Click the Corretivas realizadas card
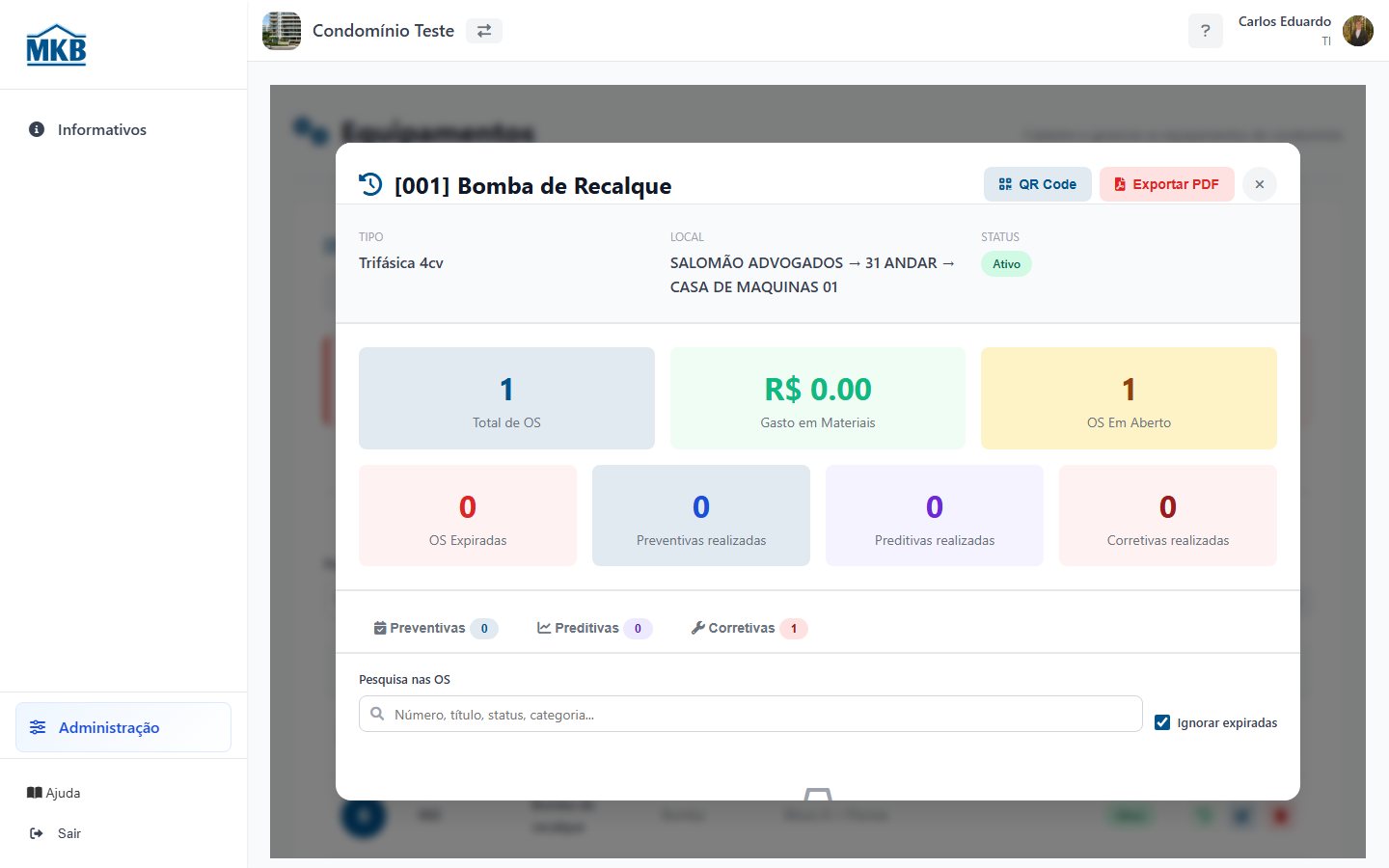 coord(1168,516)
